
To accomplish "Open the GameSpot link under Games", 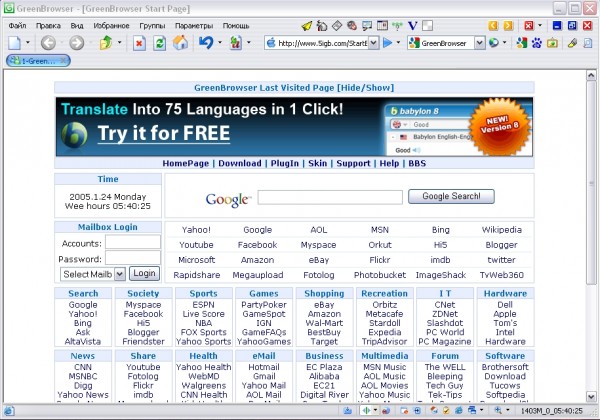I will [x=264, y=314].
